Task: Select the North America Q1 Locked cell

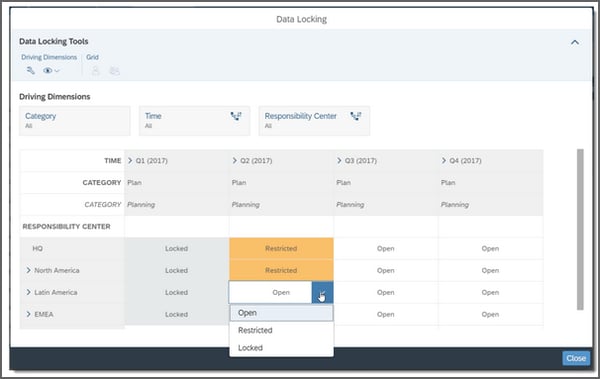Action: (176, 270)
